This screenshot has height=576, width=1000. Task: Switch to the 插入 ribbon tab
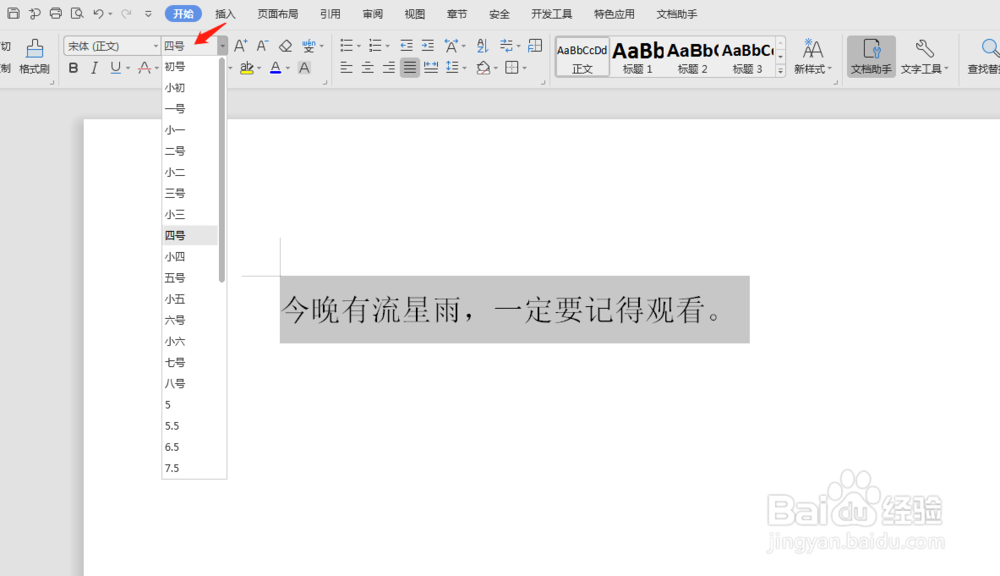click(224, 13)
